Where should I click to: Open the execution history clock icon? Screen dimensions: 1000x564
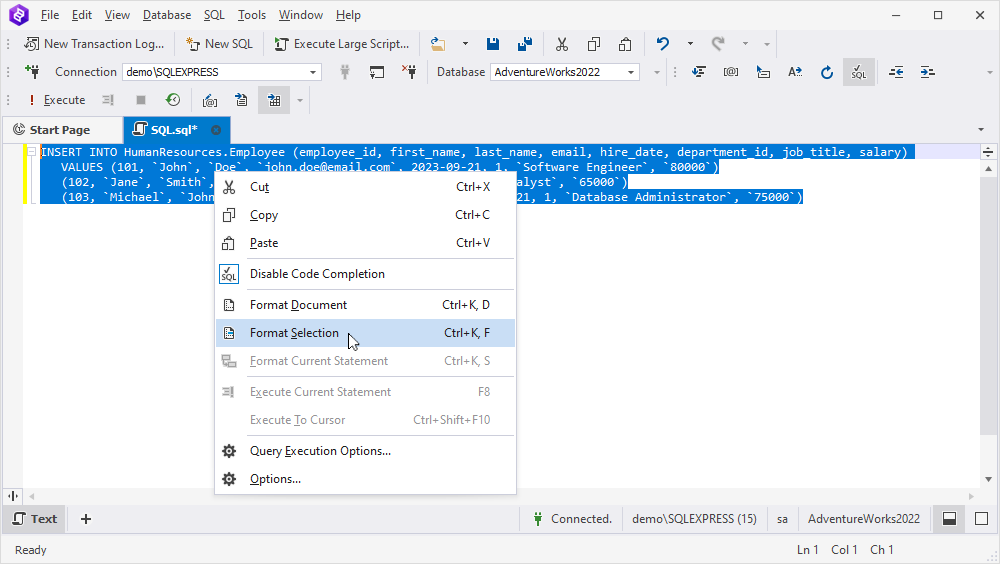(173, 100)
